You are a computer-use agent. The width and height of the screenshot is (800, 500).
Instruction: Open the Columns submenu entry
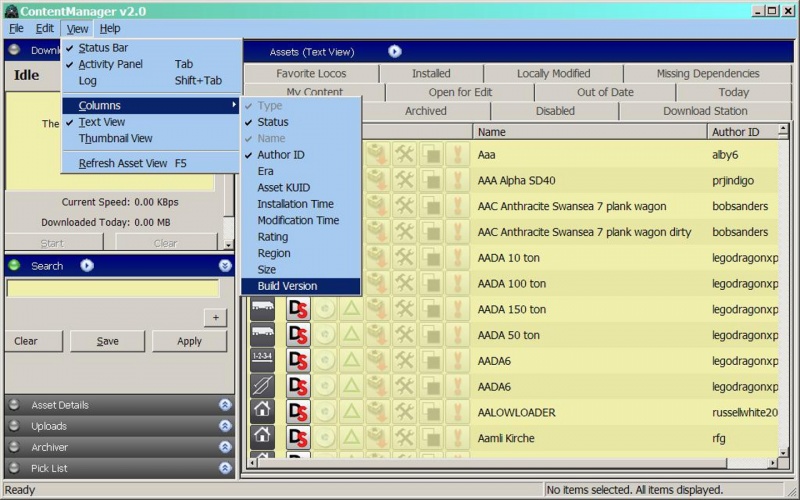151,106
